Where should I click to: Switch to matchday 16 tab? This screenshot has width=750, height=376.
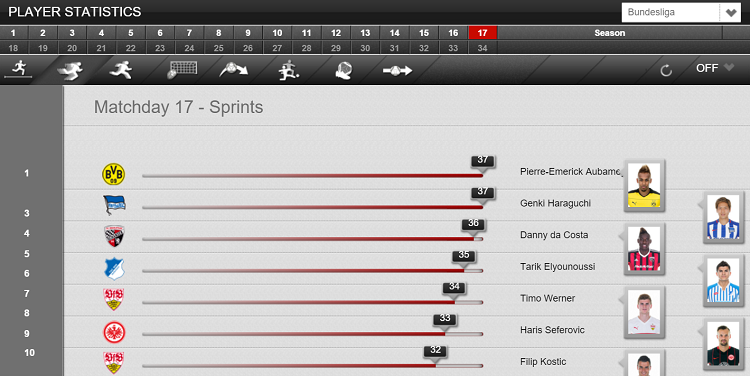pos(453,33)
